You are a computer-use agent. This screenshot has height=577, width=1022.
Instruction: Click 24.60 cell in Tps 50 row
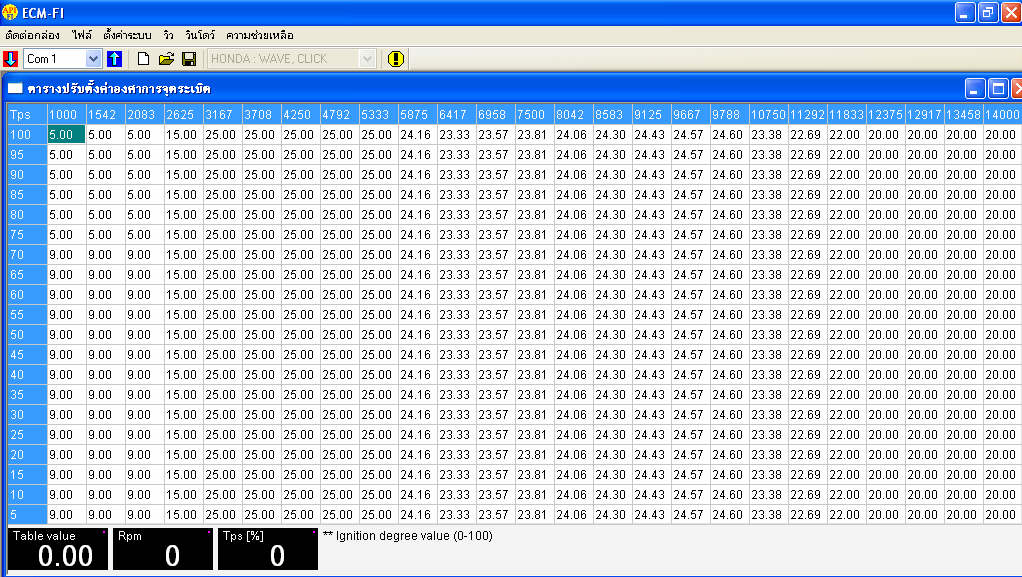tap(729, 334)
